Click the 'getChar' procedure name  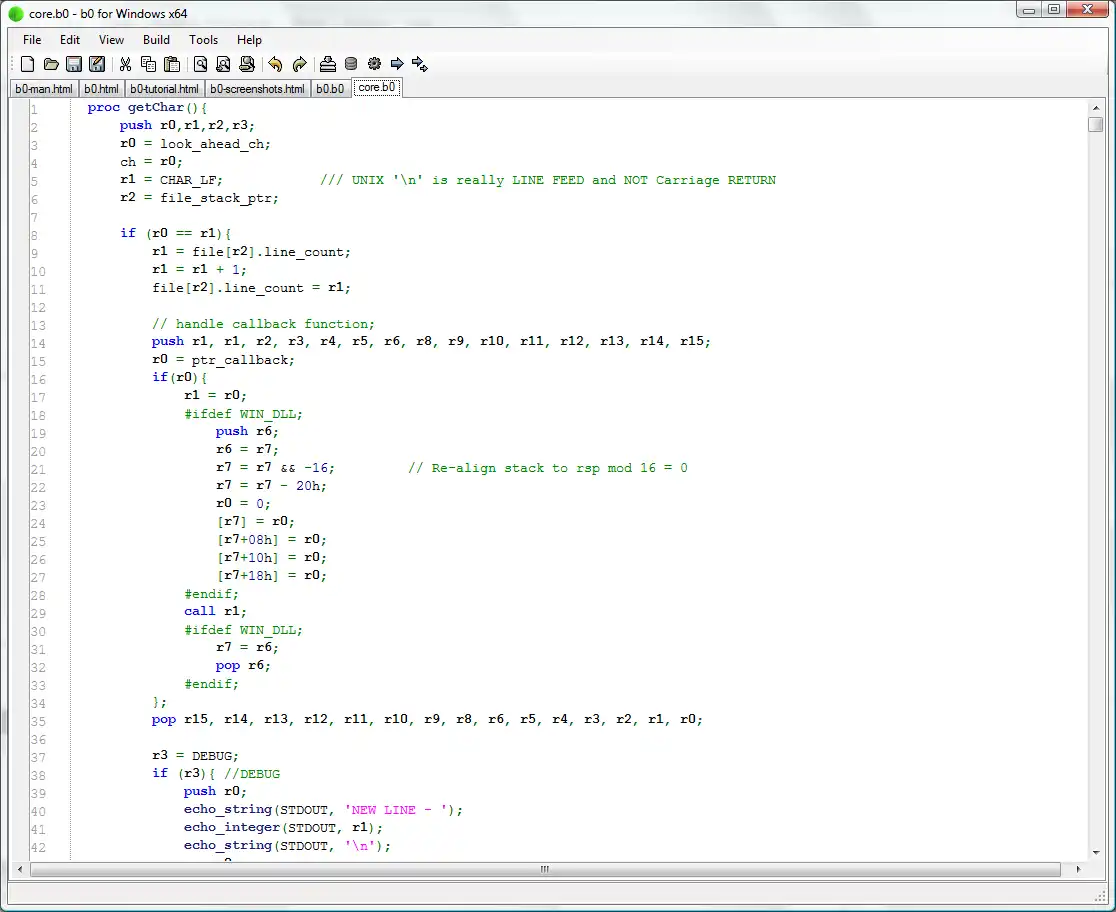click(x=155, y=108)
